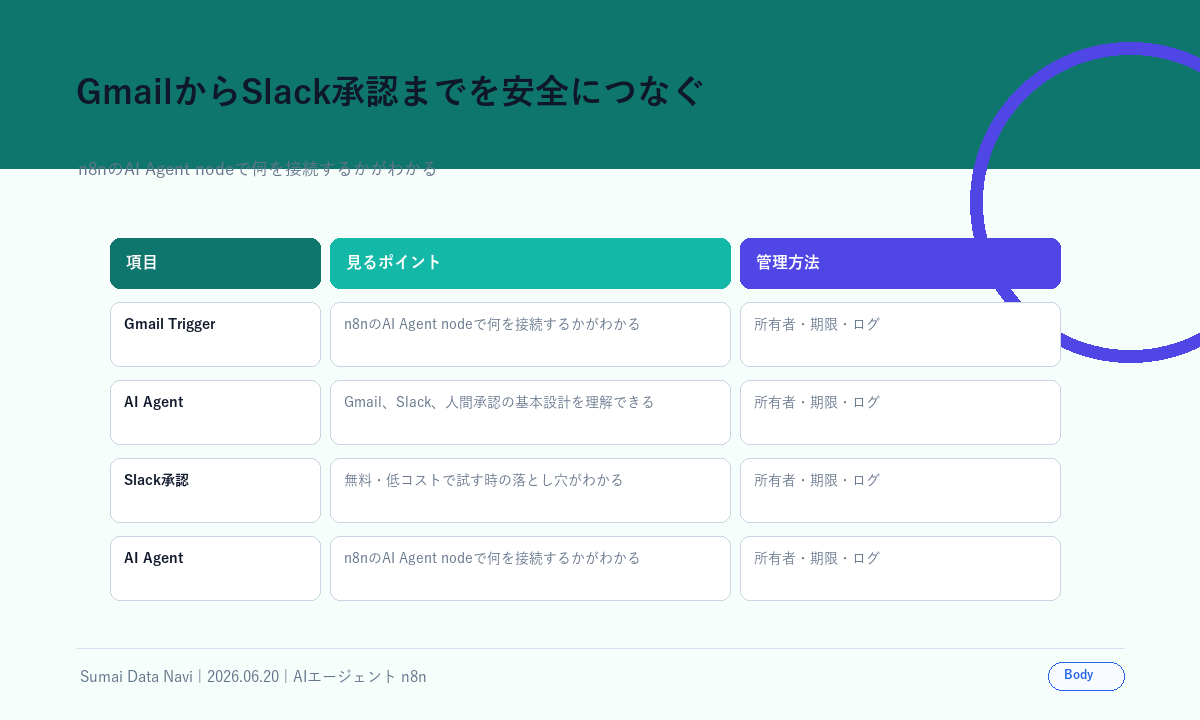The height and width of the screenshot is (720, 1200).
Task: Click '所有者・期限・ログ' in the 'Gmail、Slack、人間承認' row
Action: (x=900, y=412)
